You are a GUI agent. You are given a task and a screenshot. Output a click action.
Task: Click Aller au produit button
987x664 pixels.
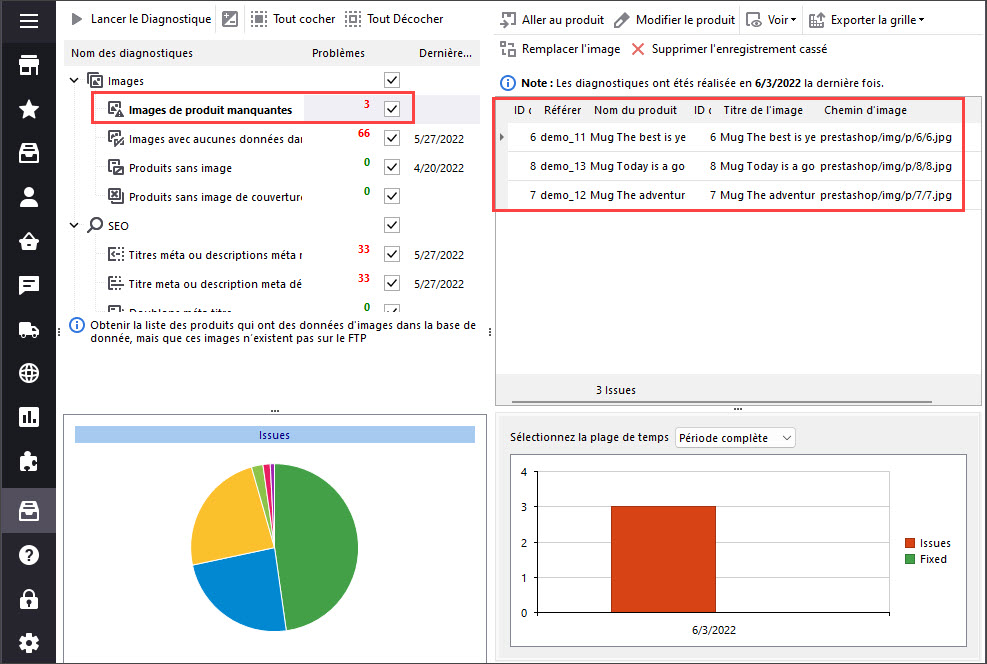point(552,20)
